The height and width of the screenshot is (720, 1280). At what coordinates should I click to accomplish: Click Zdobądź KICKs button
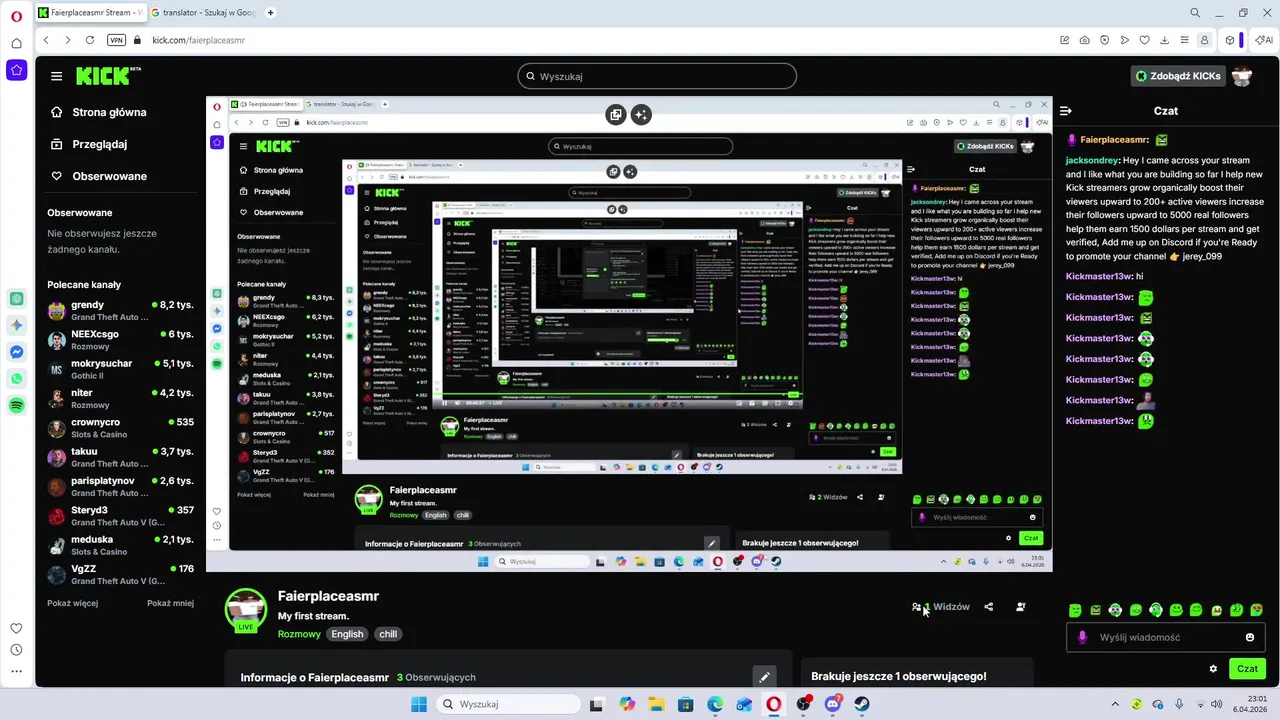point(1177,76)
